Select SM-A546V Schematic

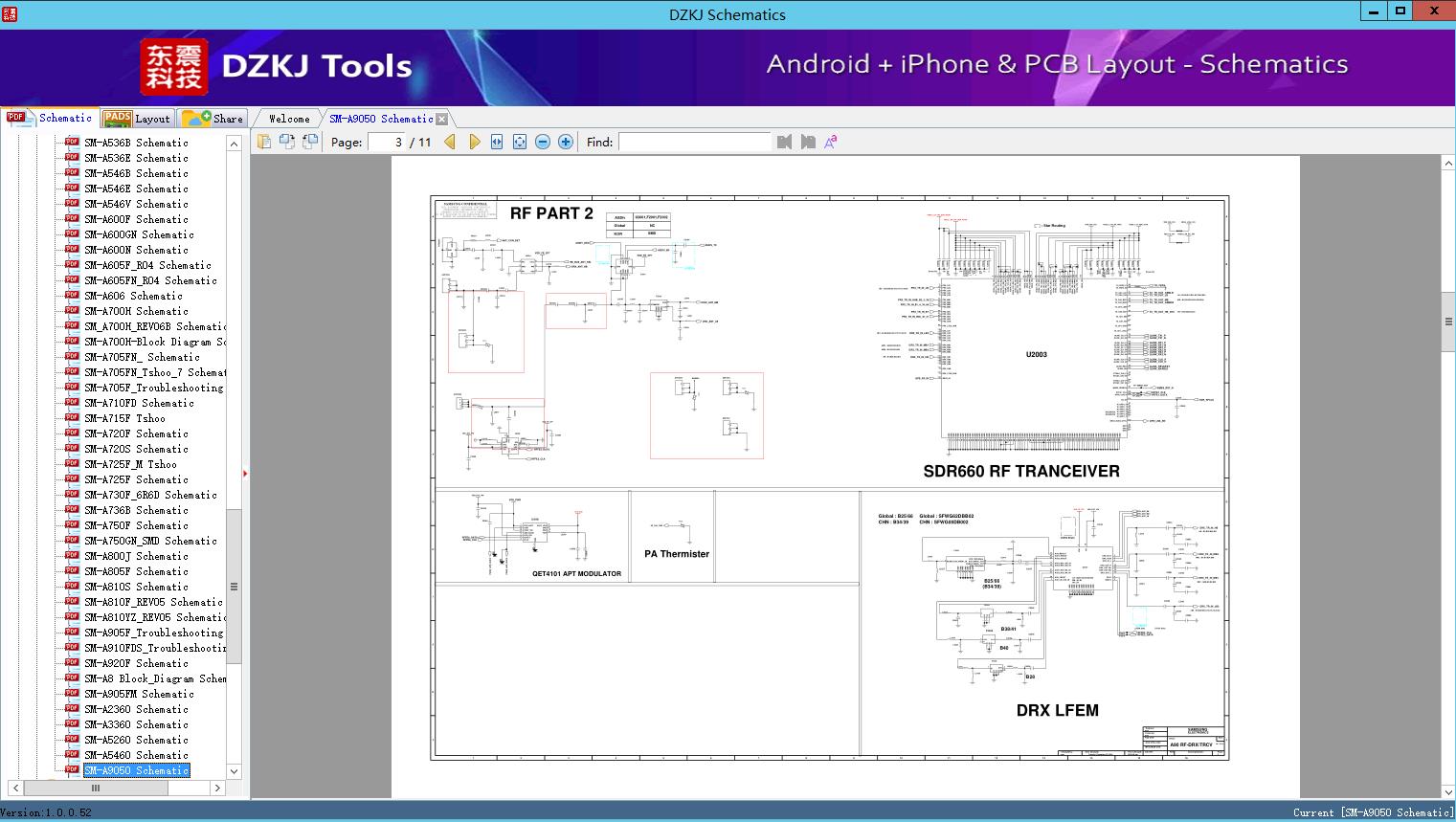pos(136,204)
